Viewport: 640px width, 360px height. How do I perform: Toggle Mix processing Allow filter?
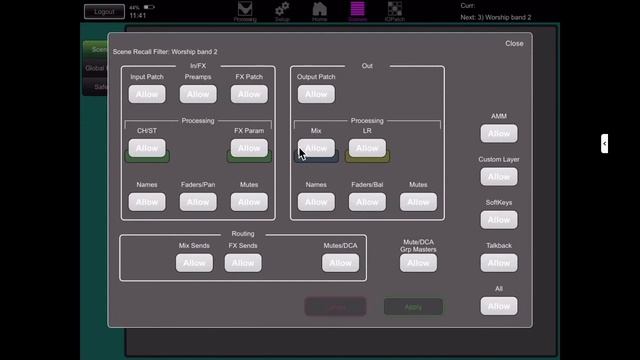pyautogui.click(x=316, y=148)
